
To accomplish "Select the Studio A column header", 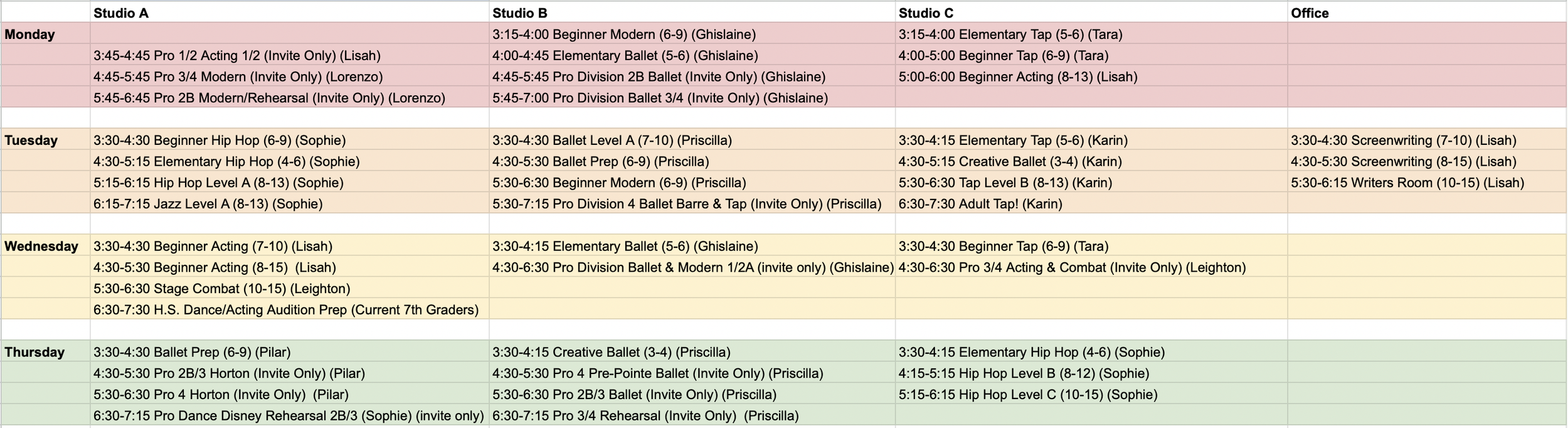I will click(x=289, y=13).
